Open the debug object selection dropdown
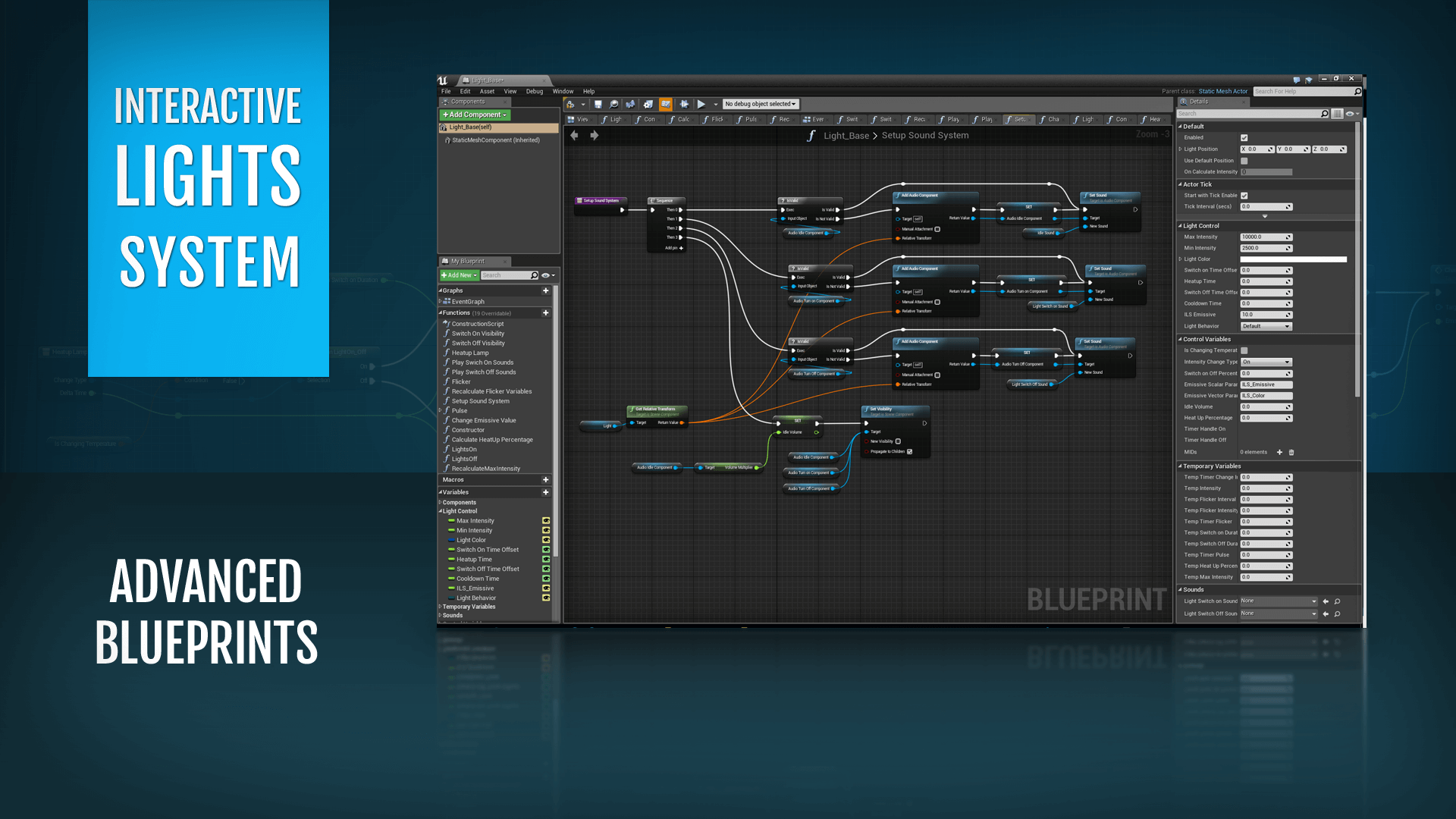 coord(761,105)
